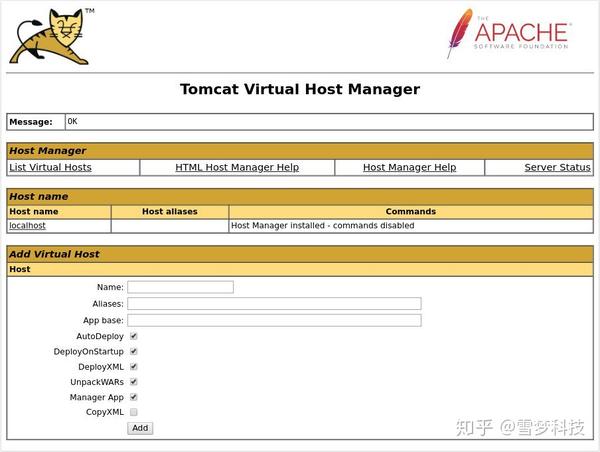Click the Commands column header
The width and height of the screenshot is (600, 452).
[x=411, y=211]
